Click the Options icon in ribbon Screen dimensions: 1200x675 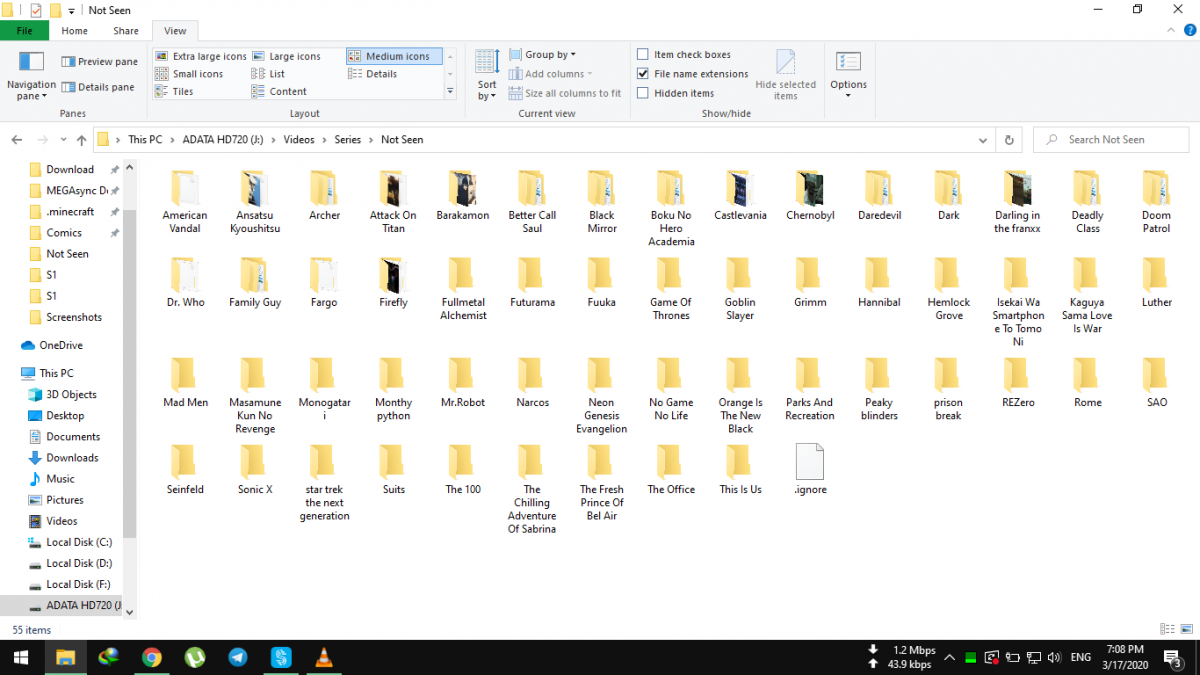coord(848,72)
